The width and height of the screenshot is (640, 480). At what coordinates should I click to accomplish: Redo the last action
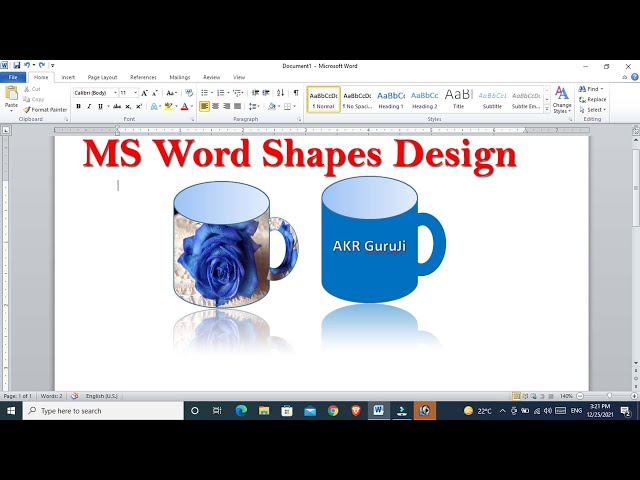point(42,65)
